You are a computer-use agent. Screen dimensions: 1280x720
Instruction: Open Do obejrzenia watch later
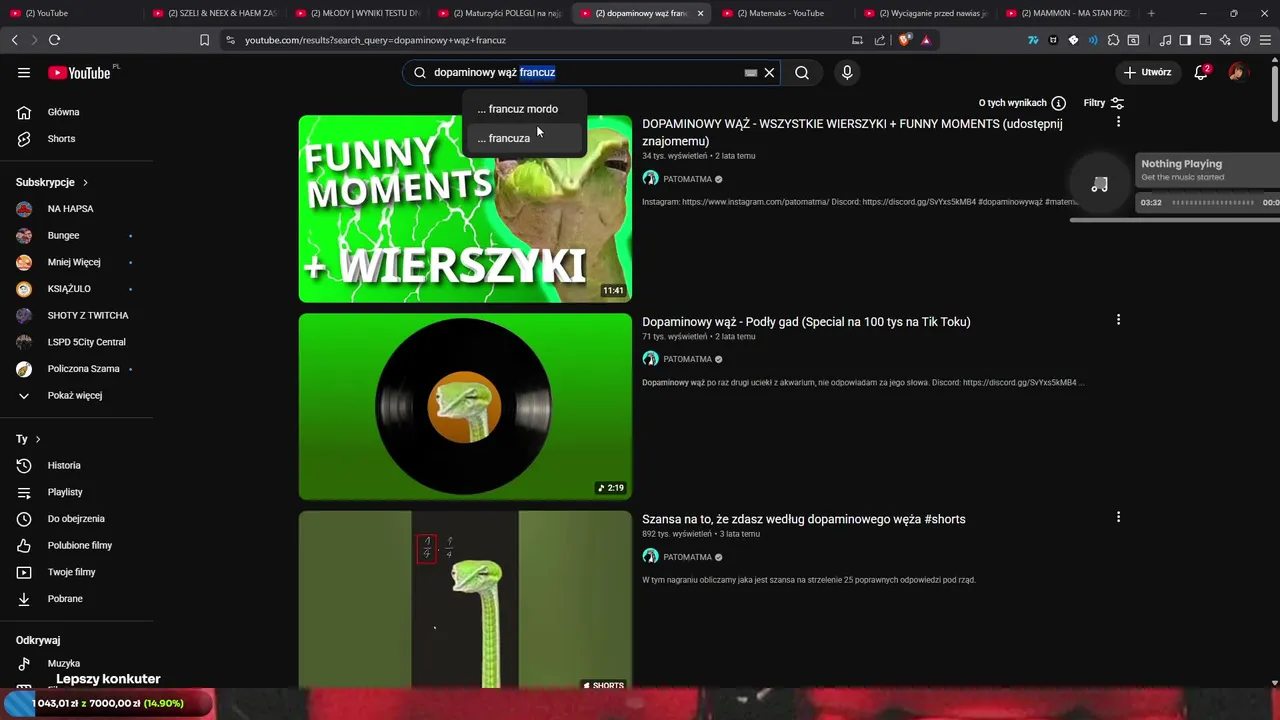point(78,519)
